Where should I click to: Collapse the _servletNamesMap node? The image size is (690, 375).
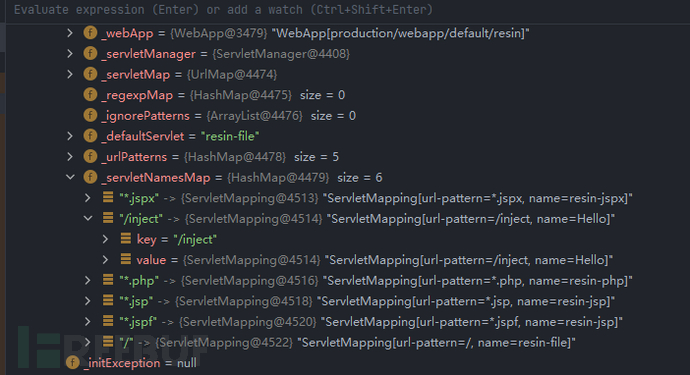point(70,177)
